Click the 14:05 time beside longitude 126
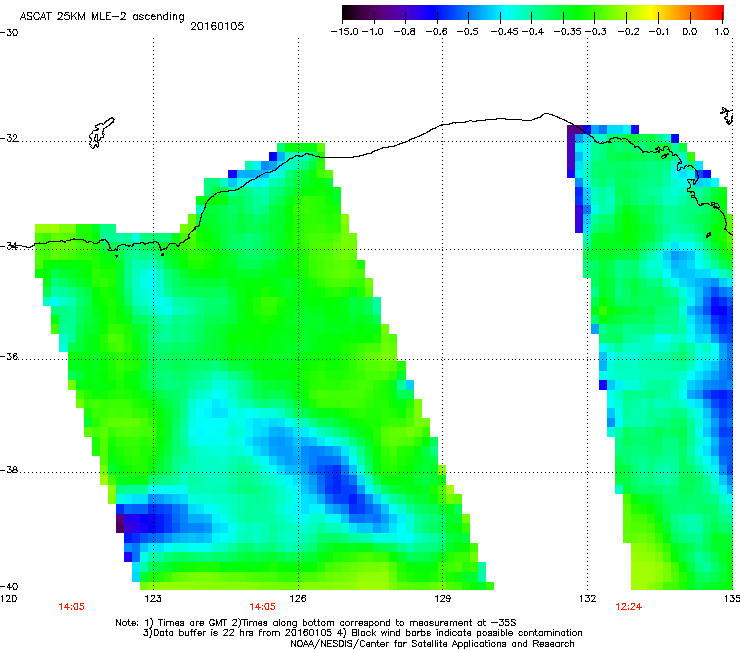This screenshot has height=650, width=740. pos(262,607)
